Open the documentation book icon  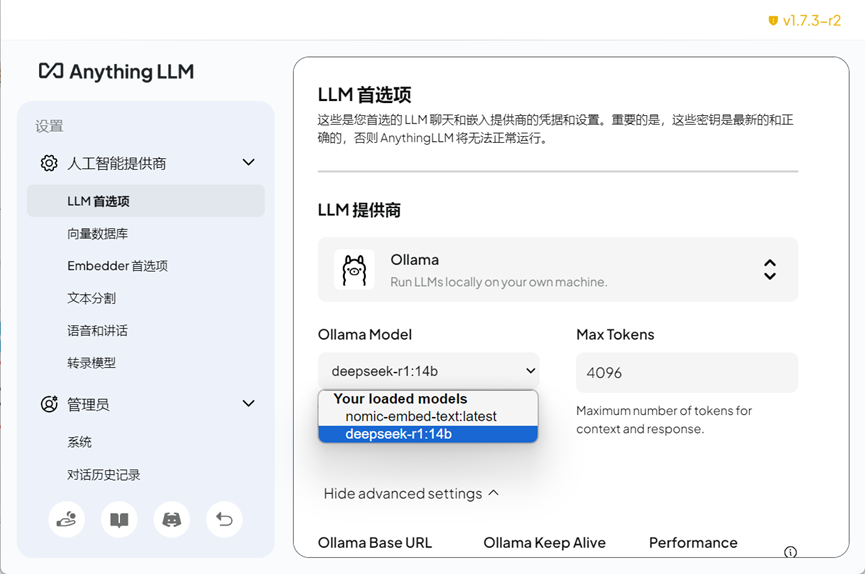point(119,519)
